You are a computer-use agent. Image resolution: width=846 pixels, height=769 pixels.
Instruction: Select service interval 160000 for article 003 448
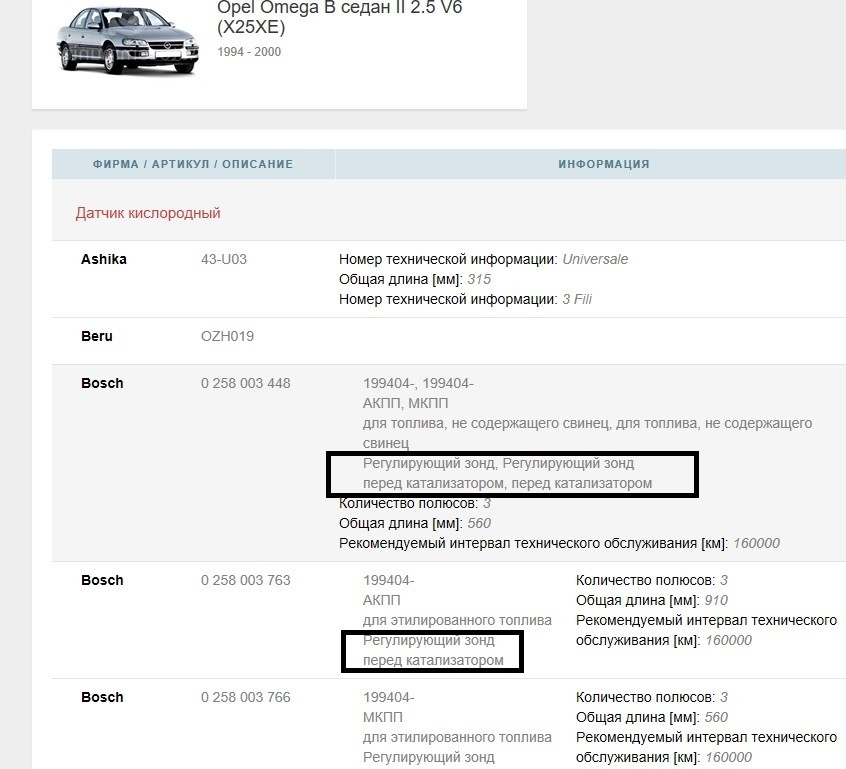tap(756, 543)
